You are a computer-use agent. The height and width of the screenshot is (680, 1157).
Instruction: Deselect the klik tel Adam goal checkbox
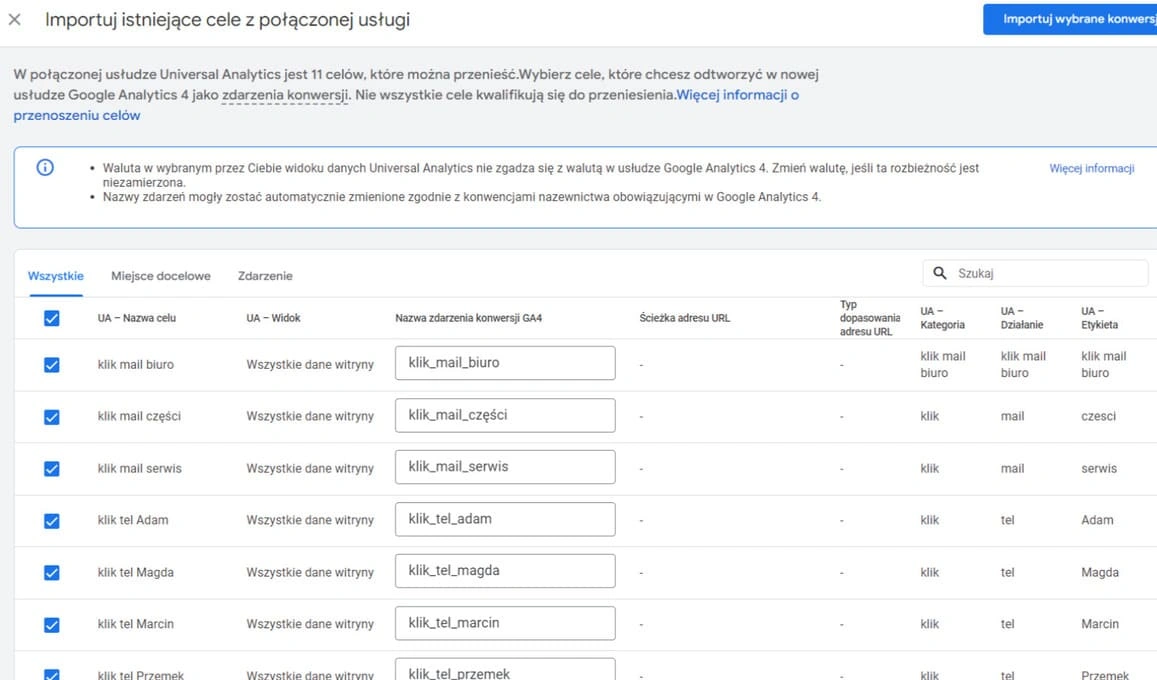click(x=52, y=521)
